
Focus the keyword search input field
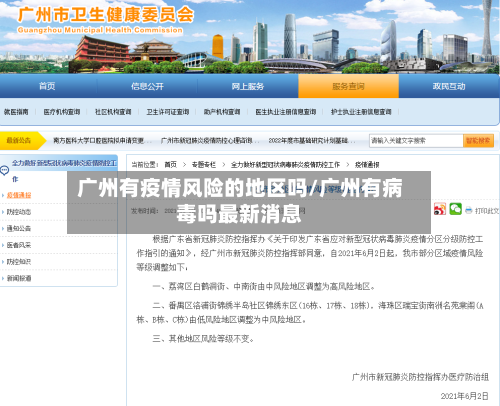click(416, 141)
